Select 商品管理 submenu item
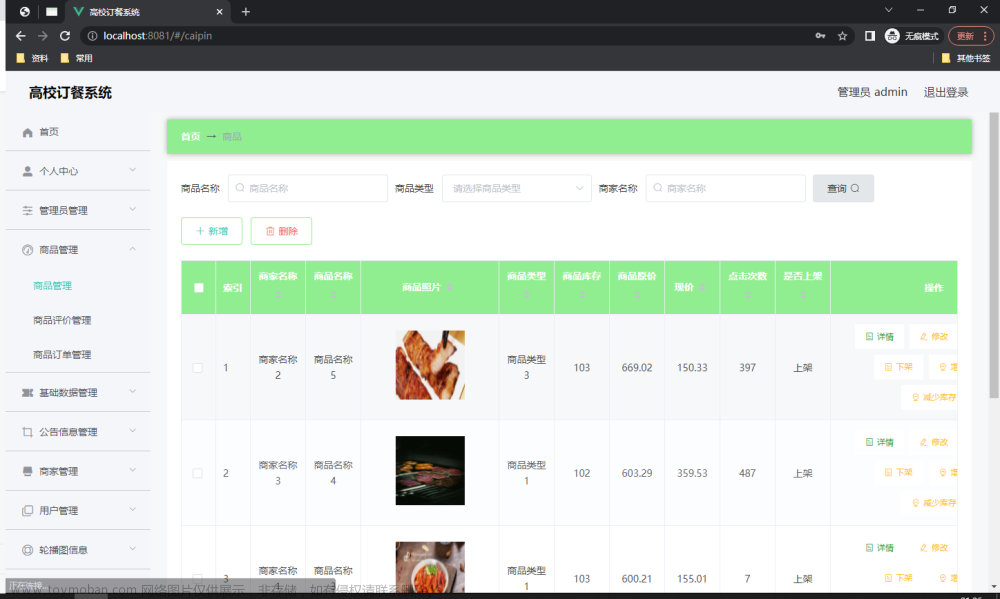The height and width of the screenshot is (599, 1000). [x=52, y=286]
